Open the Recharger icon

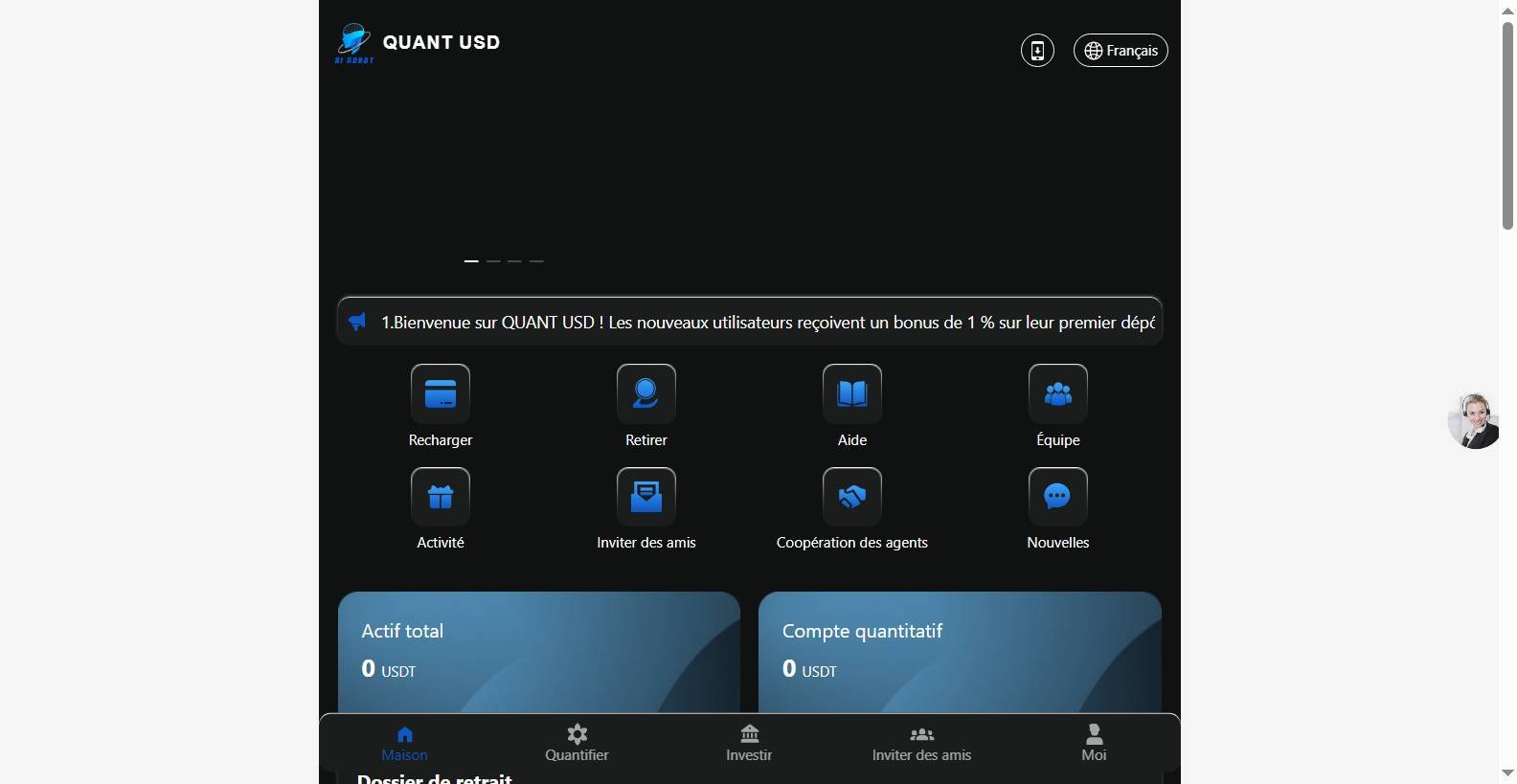441,393
